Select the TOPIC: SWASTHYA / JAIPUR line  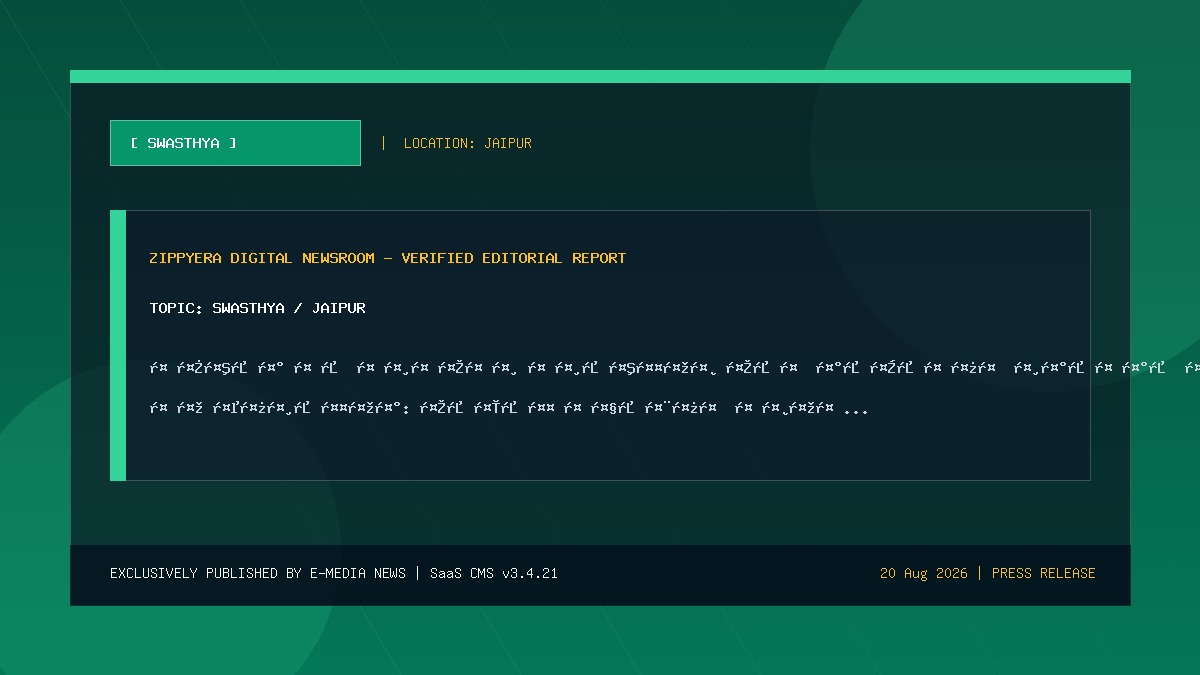coord(258,308)
